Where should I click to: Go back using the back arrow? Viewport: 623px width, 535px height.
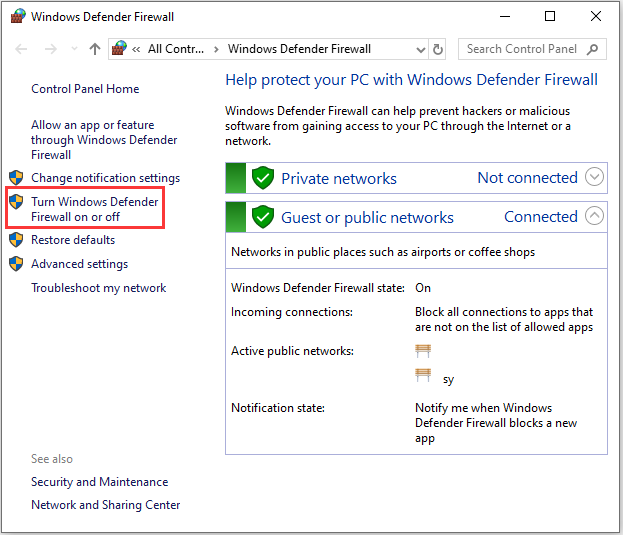(21, 49)
